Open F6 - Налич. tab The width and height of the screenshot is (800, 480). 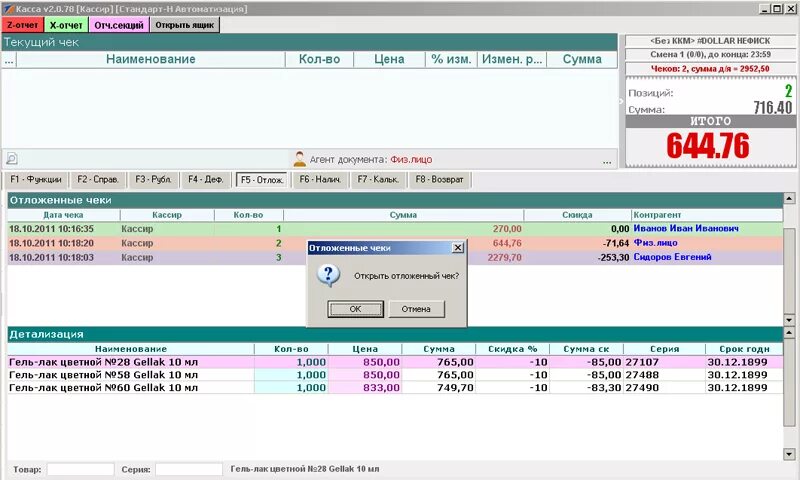coord(320,180)
